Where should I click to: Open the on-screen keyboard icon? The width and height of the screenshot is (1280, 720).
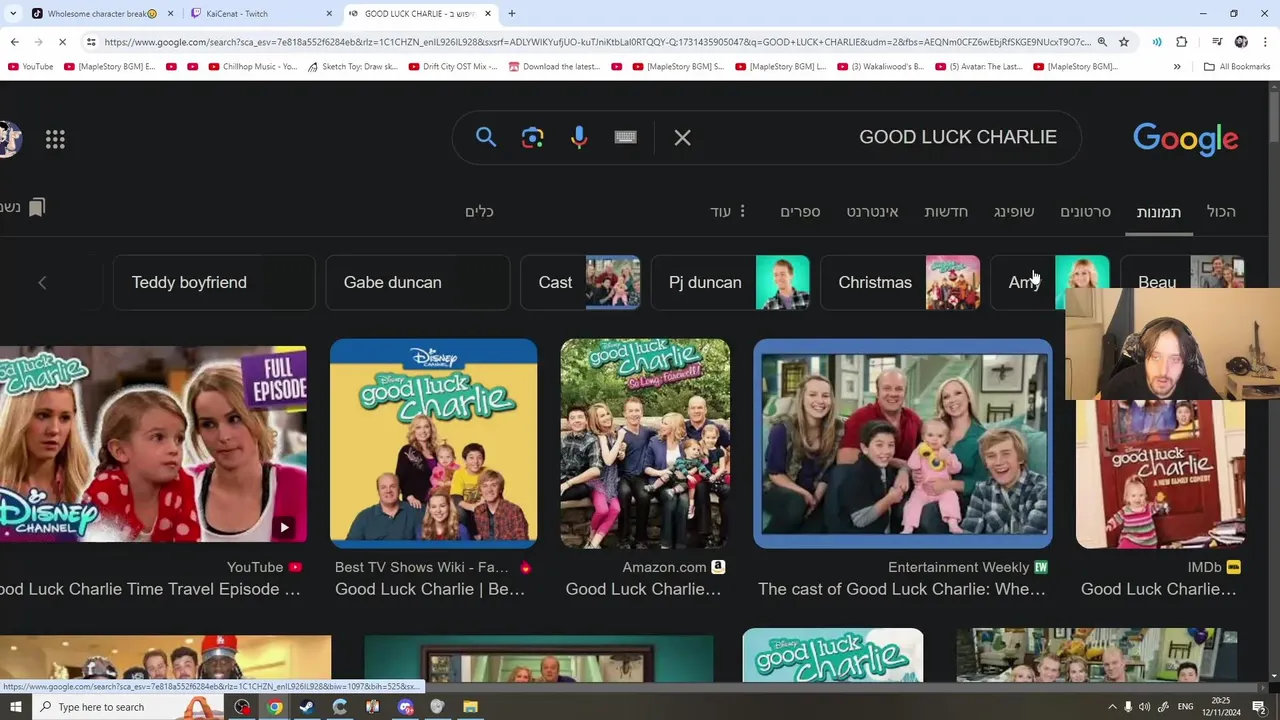click(626, 138)
